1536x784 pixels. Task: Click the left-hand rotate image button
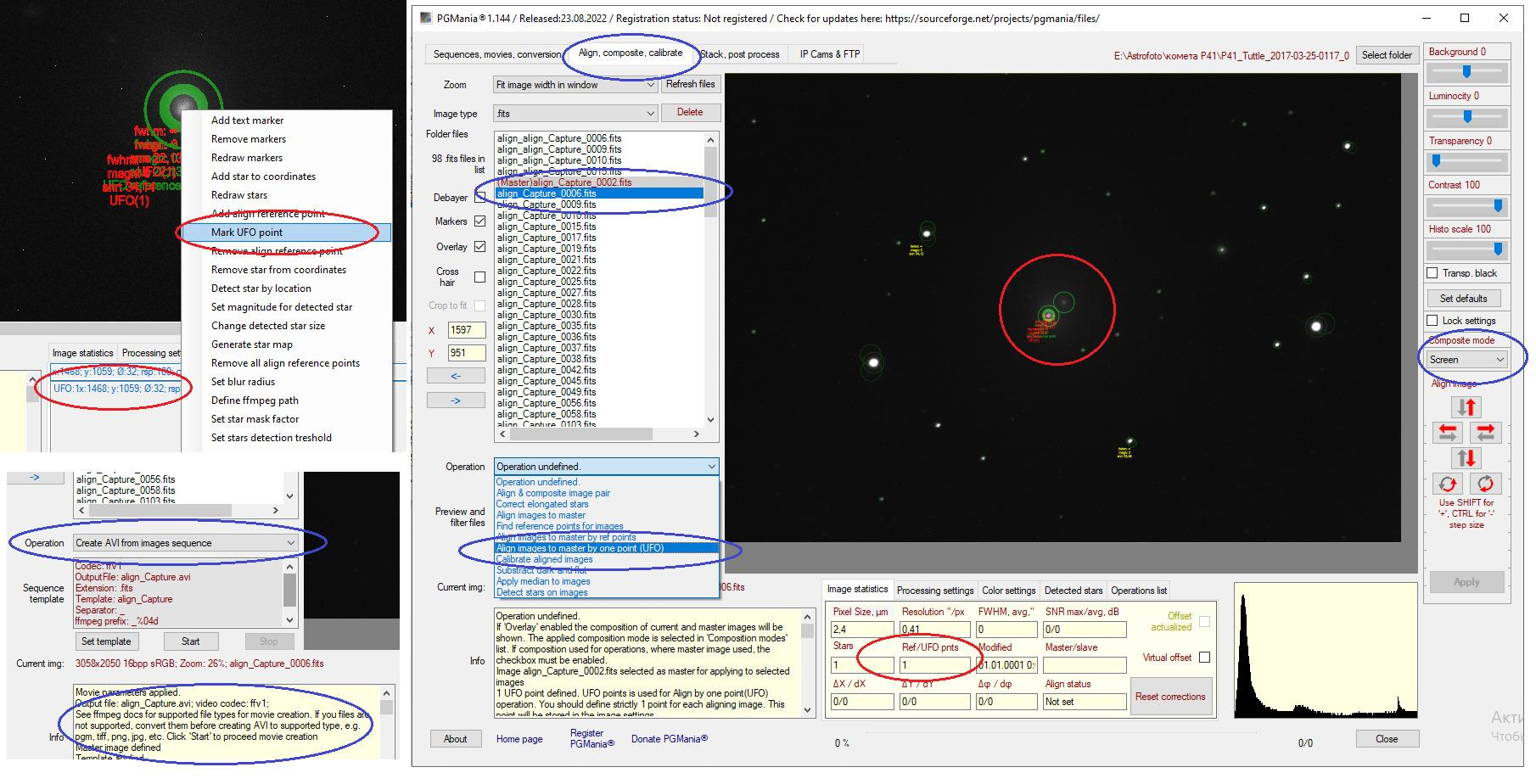pos(1448,484)
